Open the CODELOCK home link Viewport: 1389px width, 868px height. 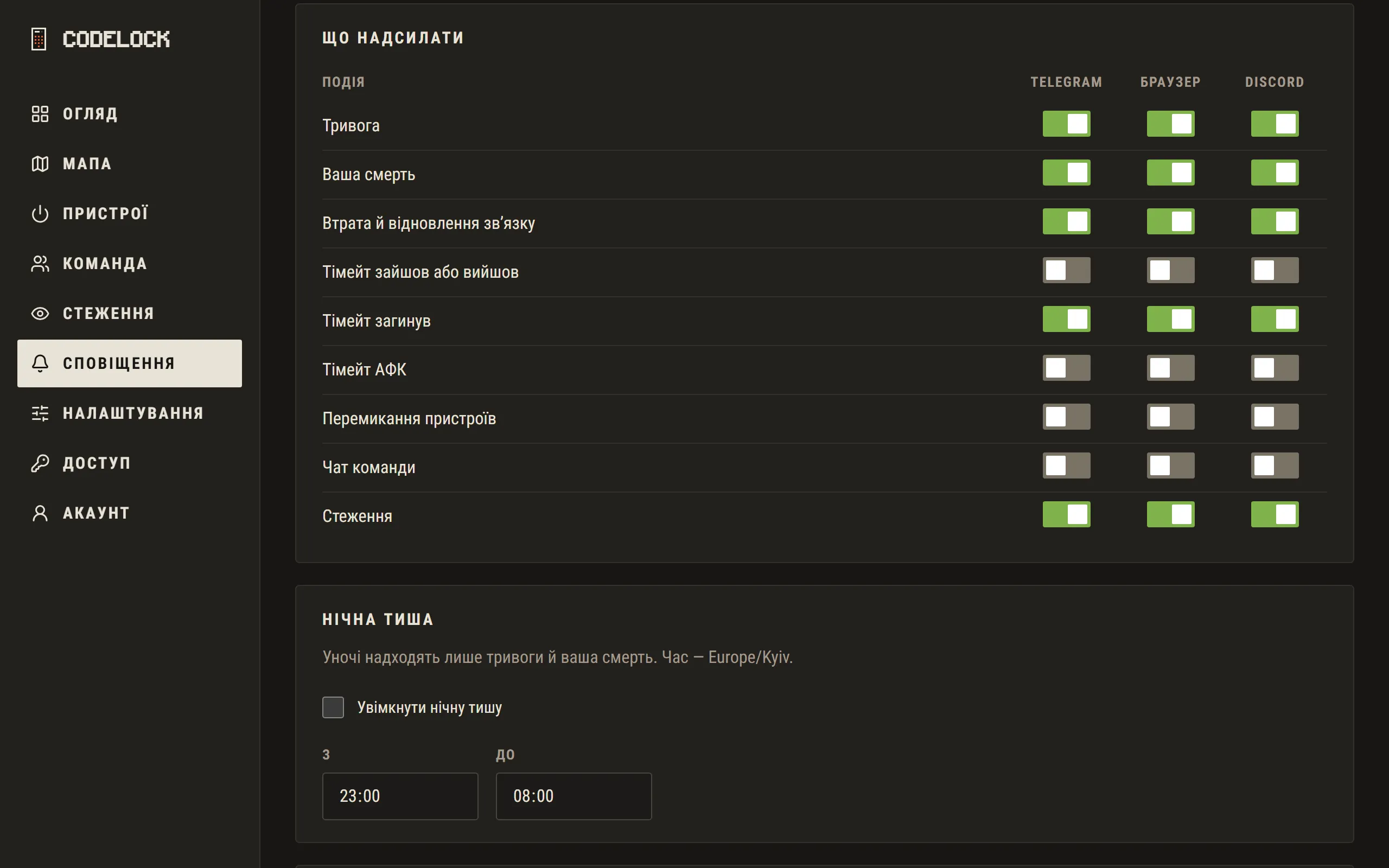click(x=100, y=39)
